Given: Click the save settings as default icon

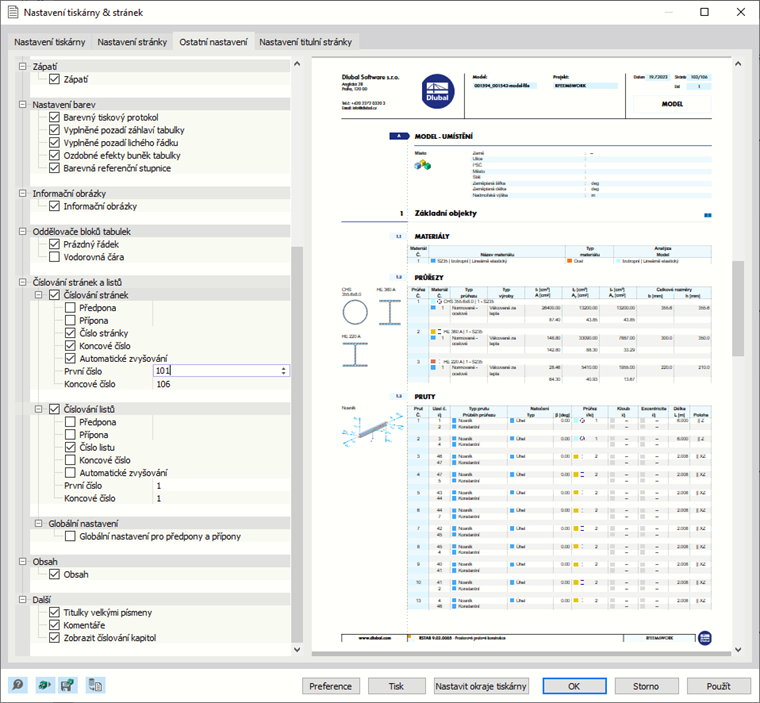Looking at the screenshot, I should click(67, 685).
